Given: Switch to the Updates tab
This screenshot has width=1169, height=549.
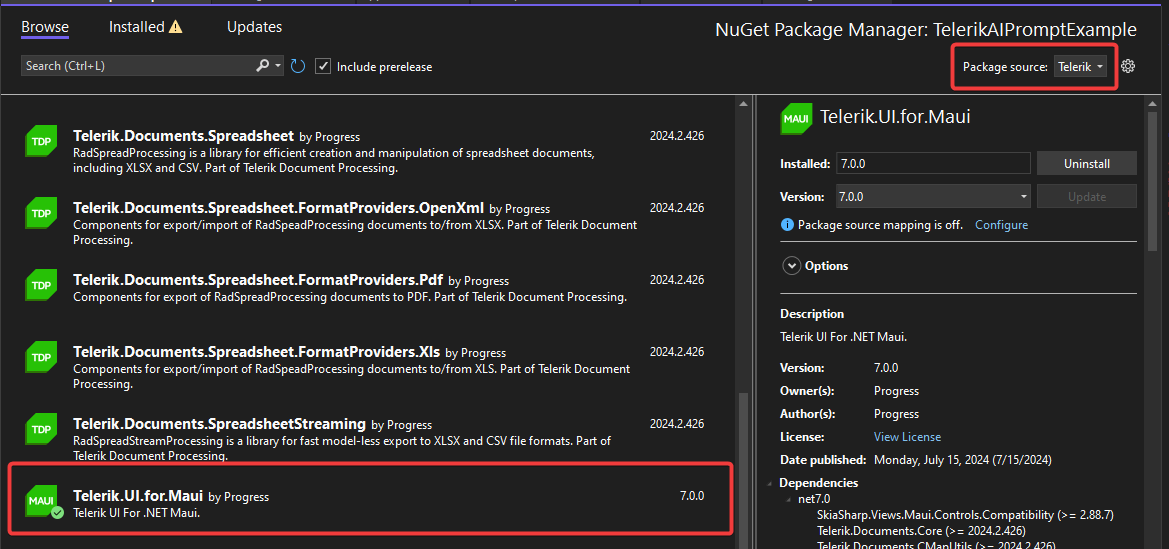Looking at the screenshot, I should [254, 27].
